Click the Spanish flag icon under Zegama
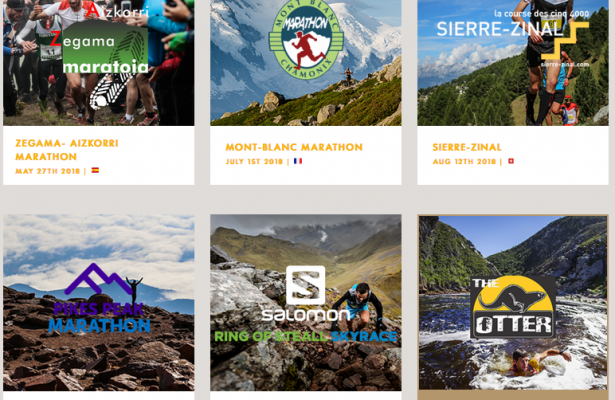The image size is (615, 400). pyautogui.click(x=95, y=170)
